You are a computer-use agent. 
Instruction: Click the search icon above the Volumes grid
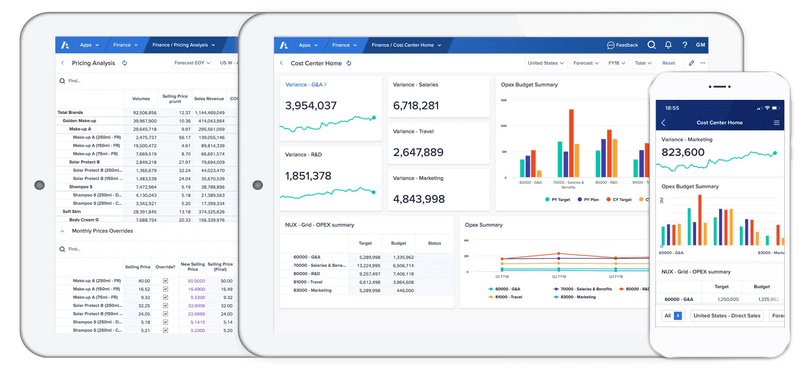coord(62,81)
